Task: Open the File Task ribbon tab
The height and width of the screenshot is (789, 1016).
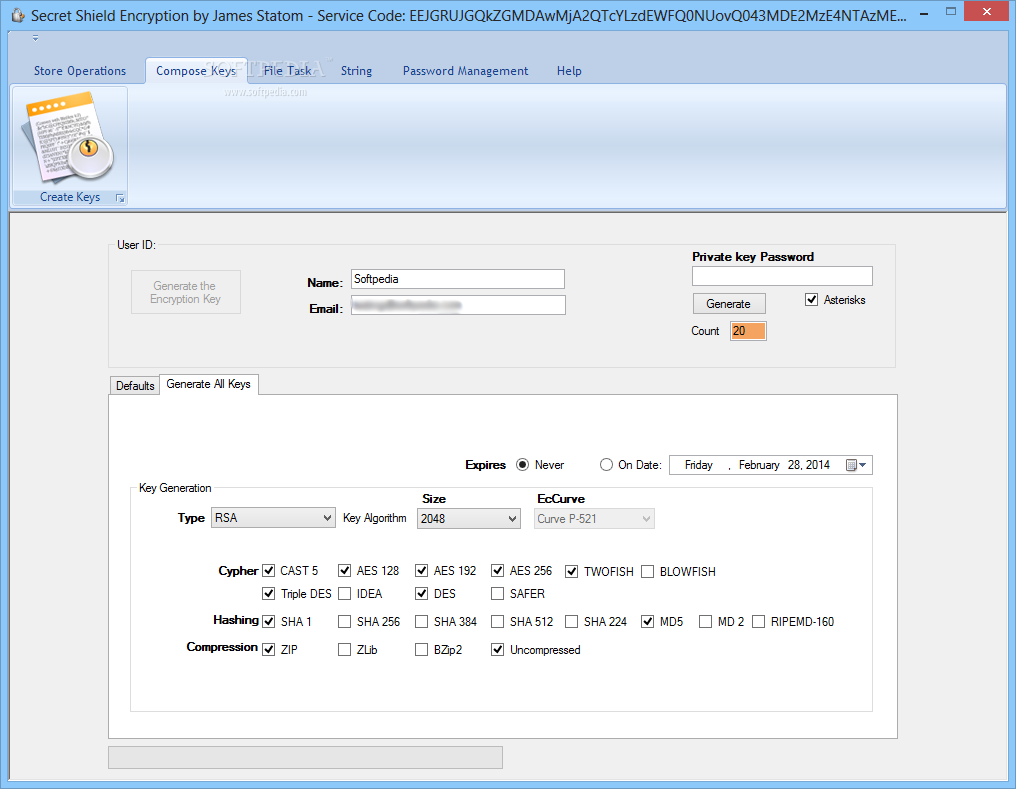Action: pos(288,71)
